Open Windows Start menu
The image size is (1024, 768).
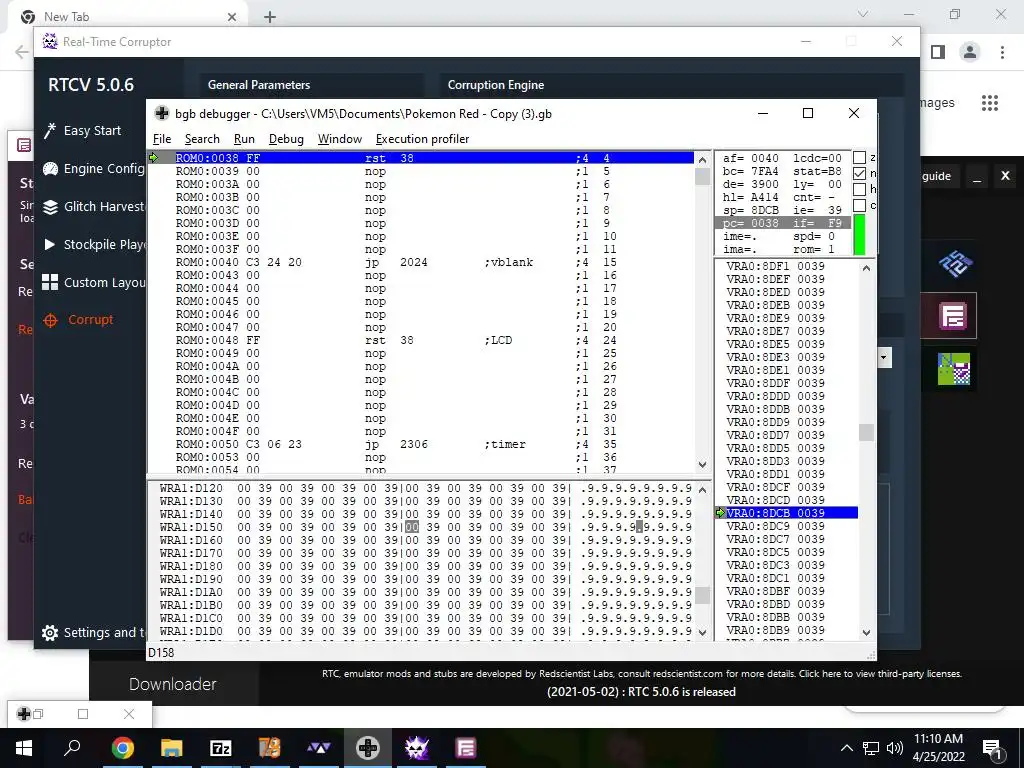[24, 748]
